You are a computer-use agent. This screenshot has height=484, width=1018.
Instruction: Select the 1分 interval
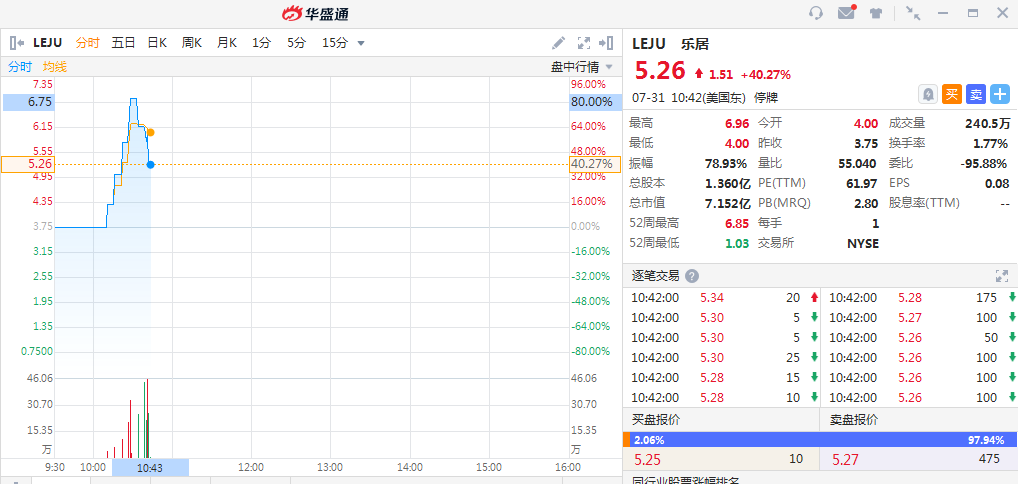(261, 43)
